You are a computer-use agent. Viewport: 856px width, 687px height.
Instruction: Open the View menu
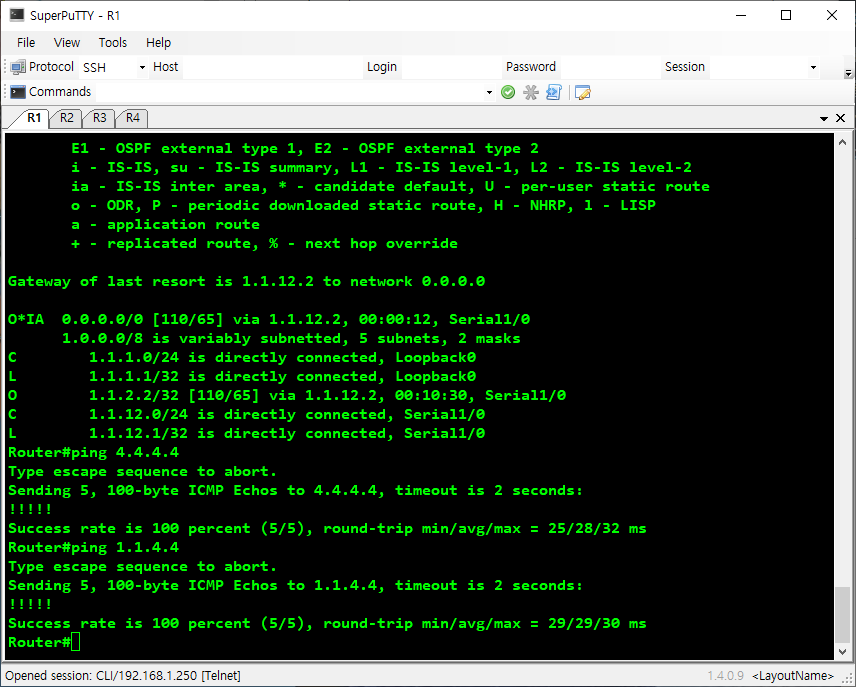pyautogui.click(x=67, y=43)
